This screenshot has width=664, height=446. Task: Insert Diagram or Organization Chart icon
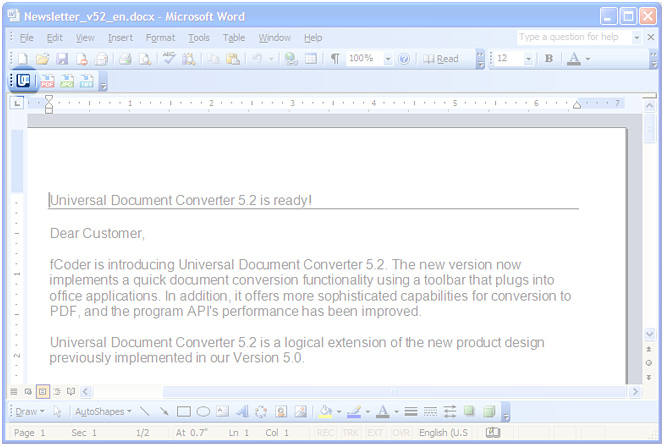[261, 412]
